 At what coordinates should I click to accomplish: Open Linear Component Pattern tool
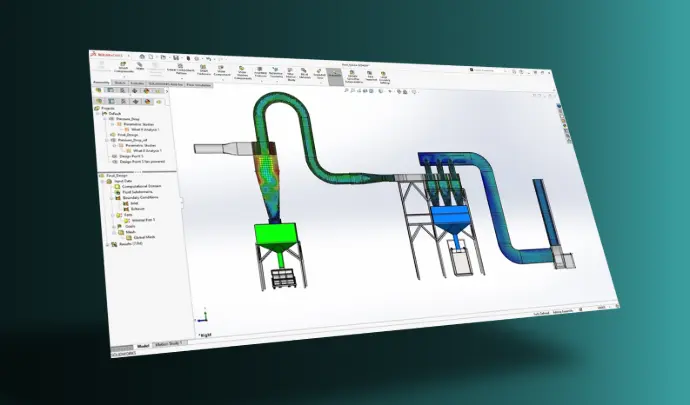(x=180, y=69)
